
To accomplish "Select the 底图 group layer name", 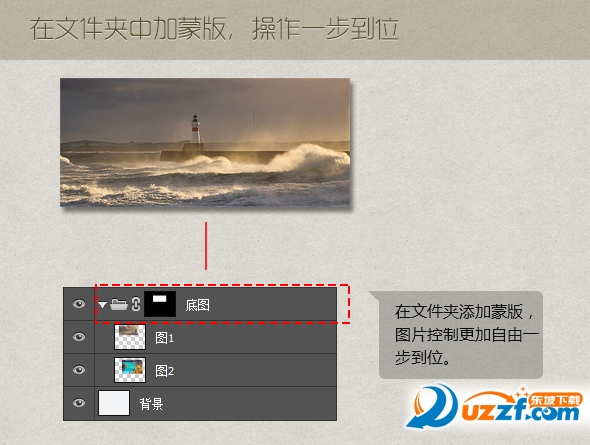I will [x=198, y=305].
